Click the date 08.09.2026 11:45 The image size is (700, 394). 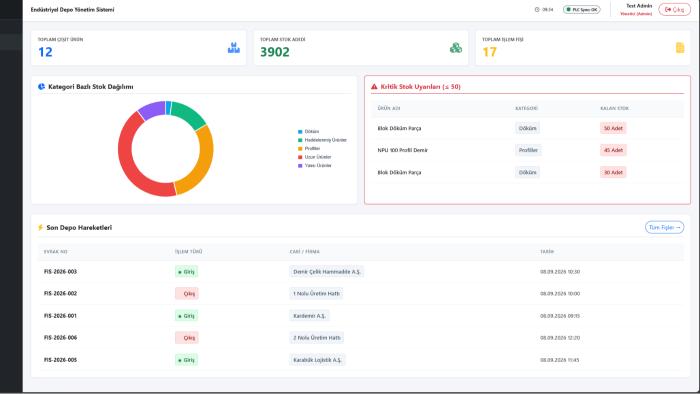(559, 360)
